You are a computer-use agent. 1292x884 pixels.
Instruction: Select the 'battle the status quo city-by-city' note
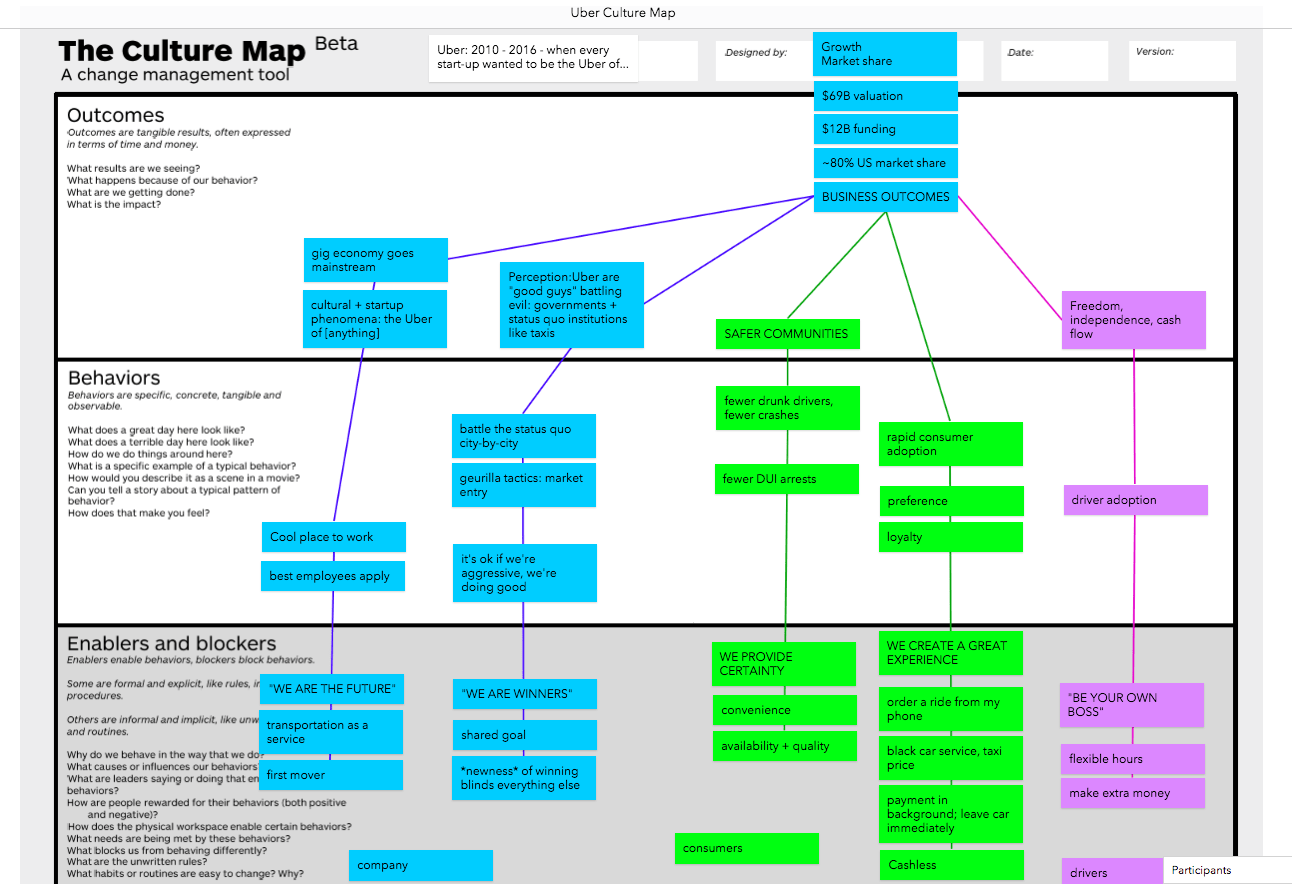(x=524, y=436)
